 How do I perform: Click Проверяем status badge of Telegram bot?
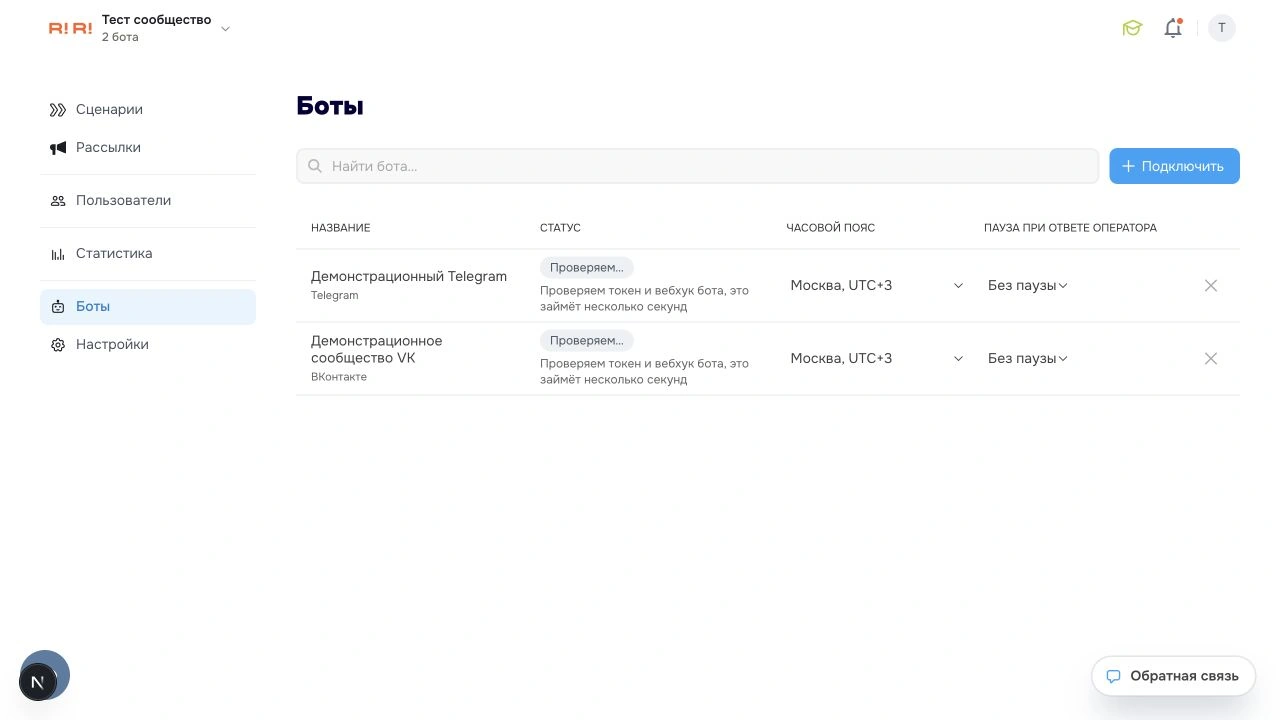tap(587, 268)
